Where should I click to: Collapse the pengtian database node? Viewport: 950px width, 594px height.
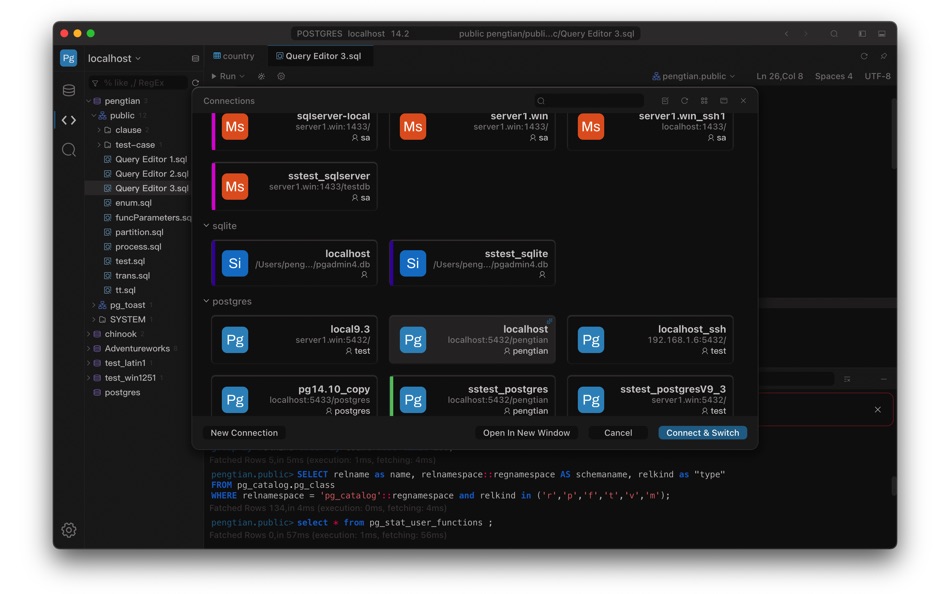(88, 101)
